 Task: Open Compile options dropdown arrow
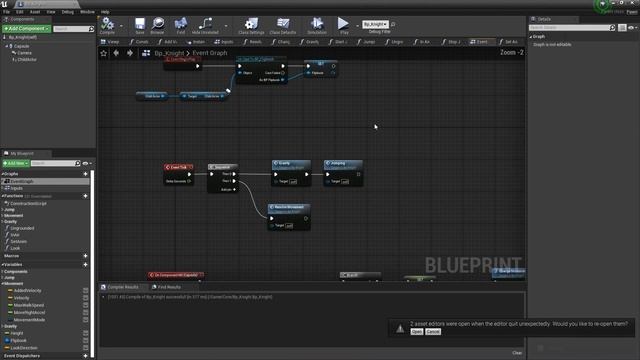pyautogui.click(x=121, y=26)
